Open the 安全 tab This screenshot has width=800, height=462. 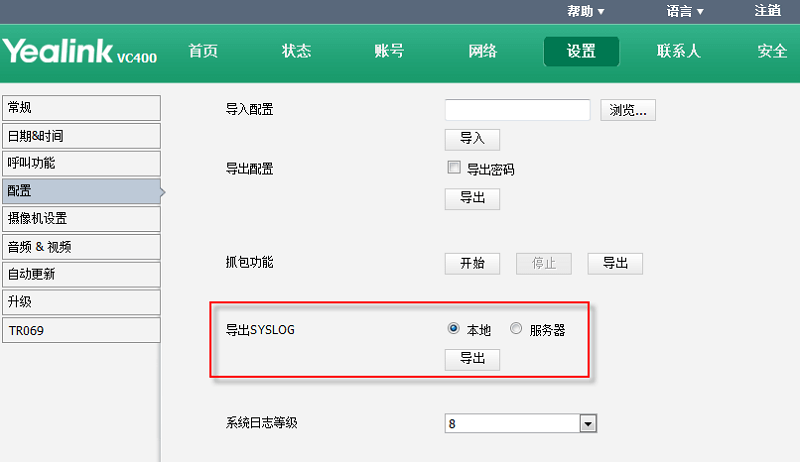click(772, 51)
